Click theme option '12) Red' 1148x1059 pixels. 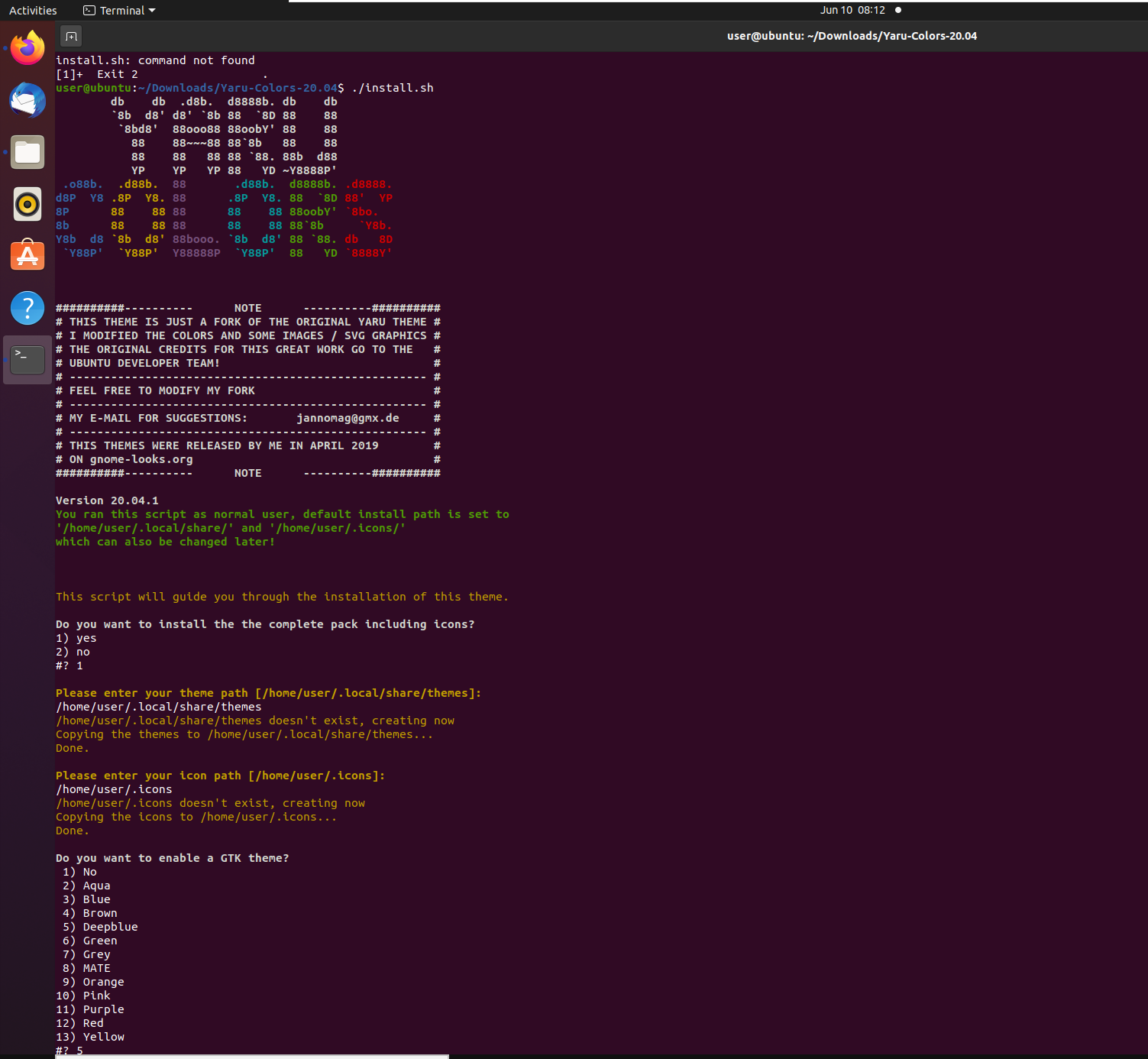click(x=79, y=1023)
